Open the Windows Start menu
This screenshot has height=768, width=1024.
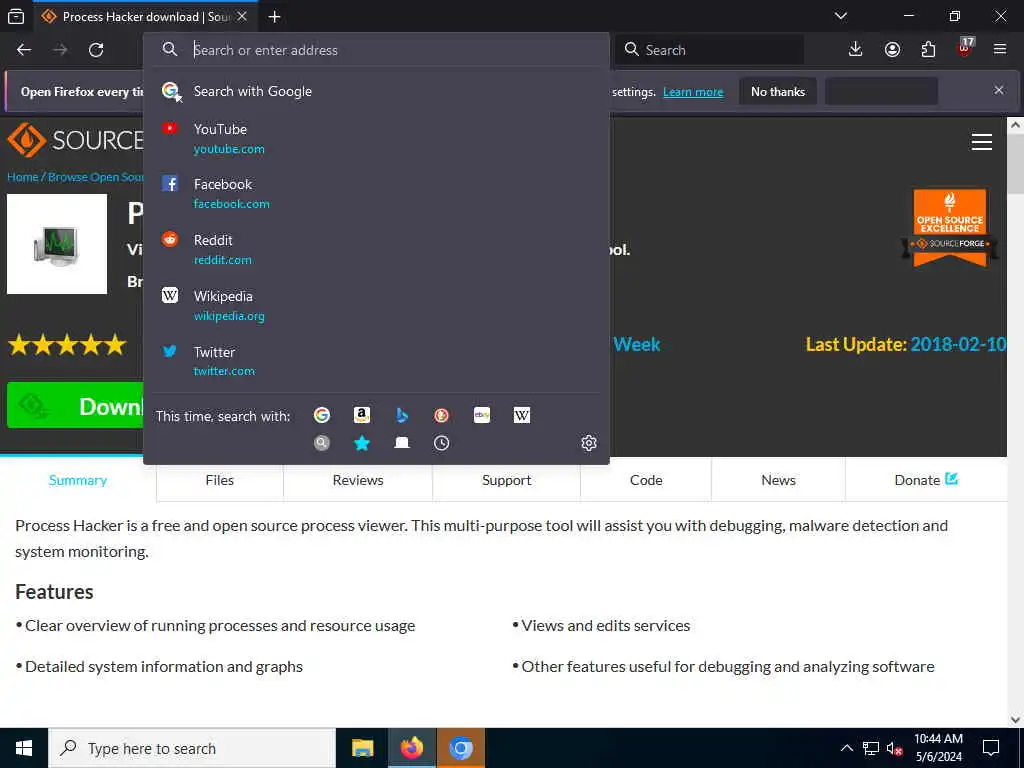tap(24, 748)
